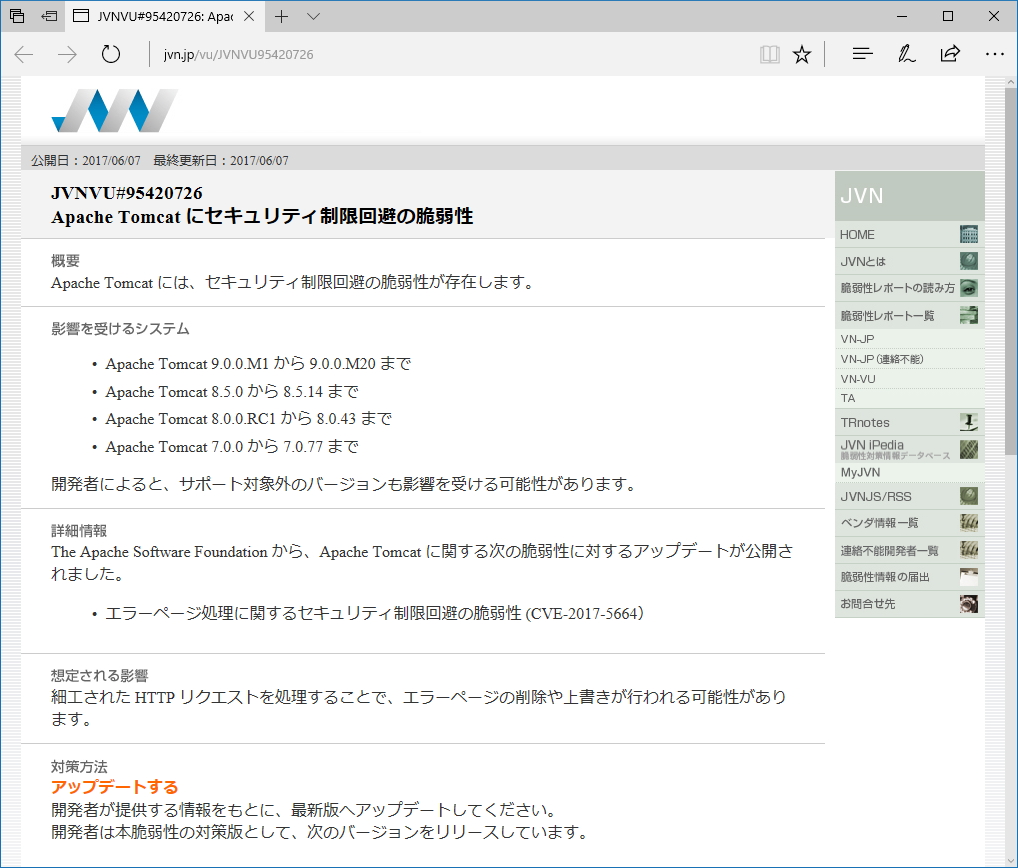The image size is (1018, 868).
Task: Click the HOME building icon in JVN sidebar
Action: (967, 234)
